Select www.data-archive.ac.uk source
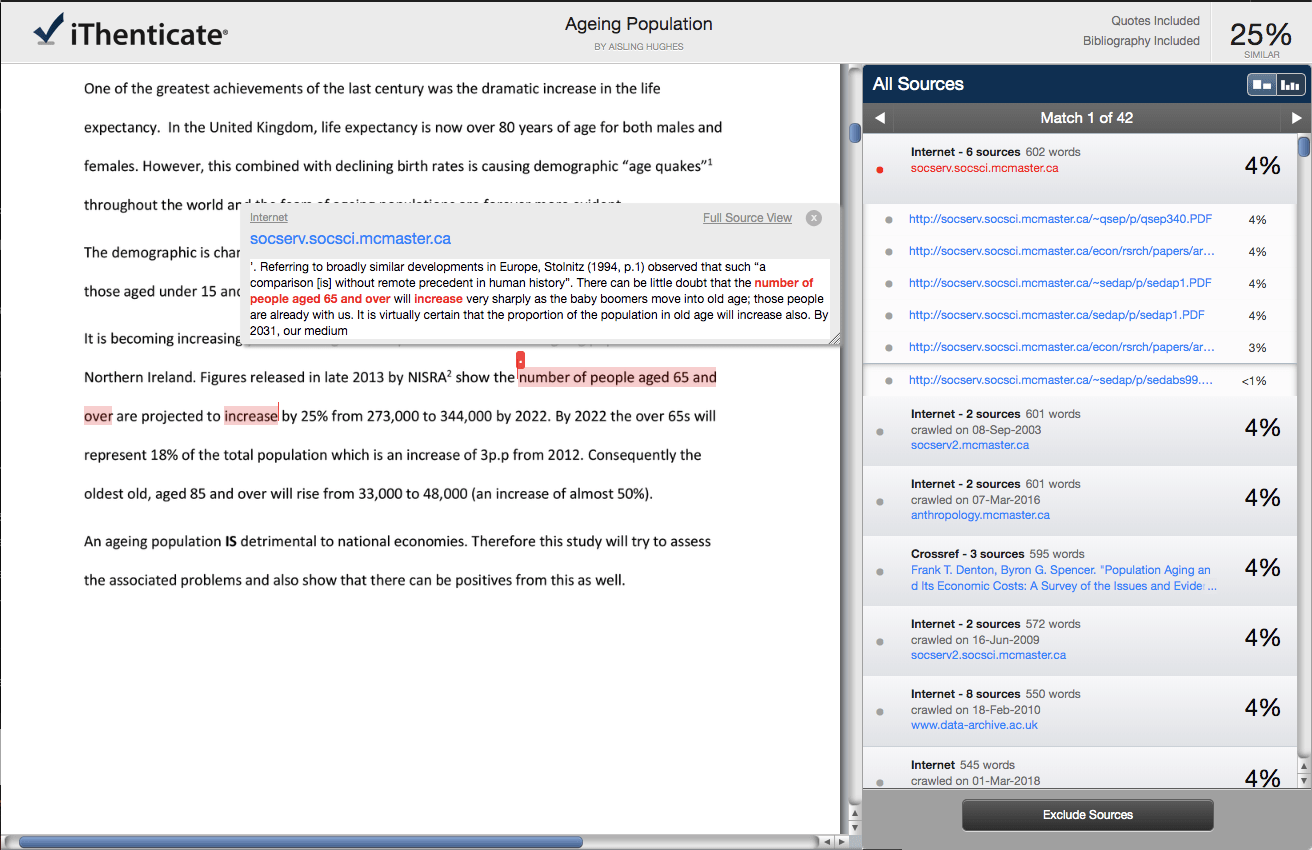The image size is (1312, 850). 974,725
